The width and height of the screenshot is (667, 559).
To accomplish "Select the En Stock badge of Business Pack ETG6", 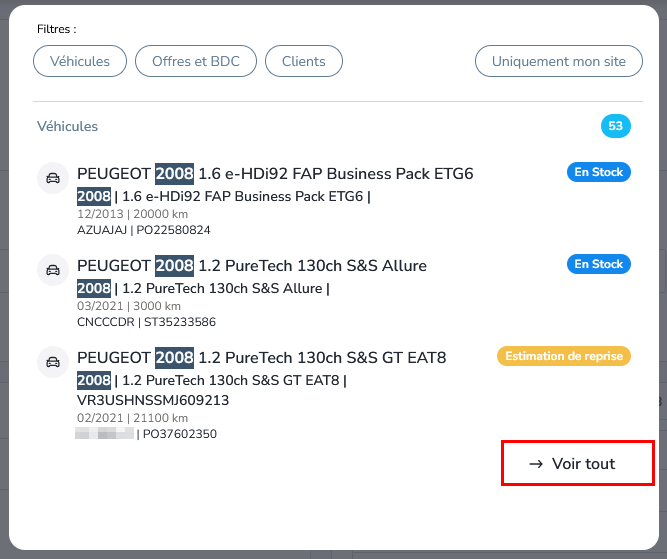I will tap(599, 172).
